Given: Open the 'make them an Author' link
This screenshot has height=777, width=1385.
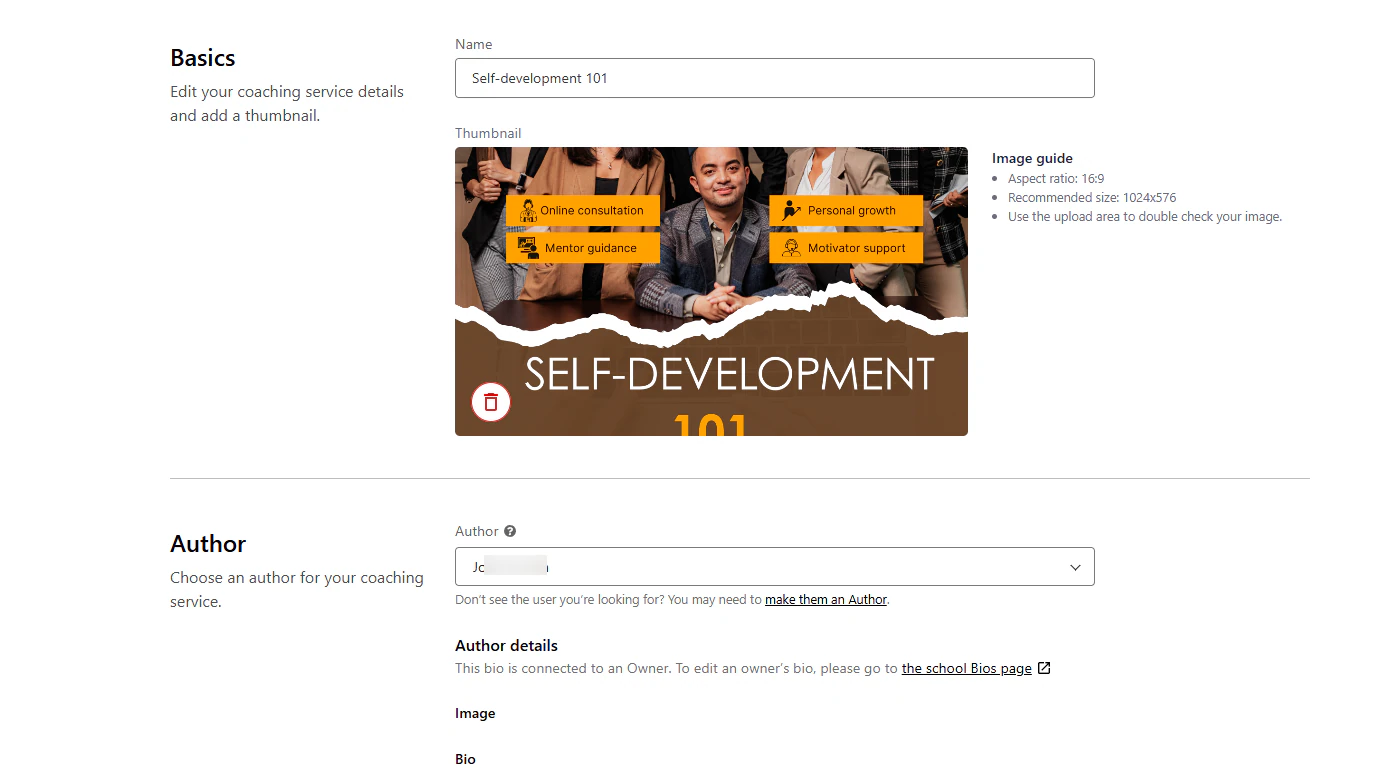Looking at the screenshot, I should click(826, 600).
